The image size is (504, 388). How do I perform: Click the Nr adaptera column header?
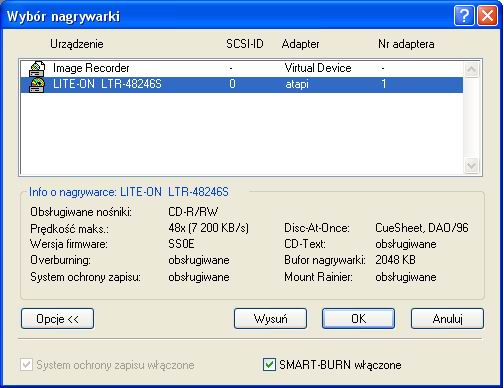coord(406,44)
